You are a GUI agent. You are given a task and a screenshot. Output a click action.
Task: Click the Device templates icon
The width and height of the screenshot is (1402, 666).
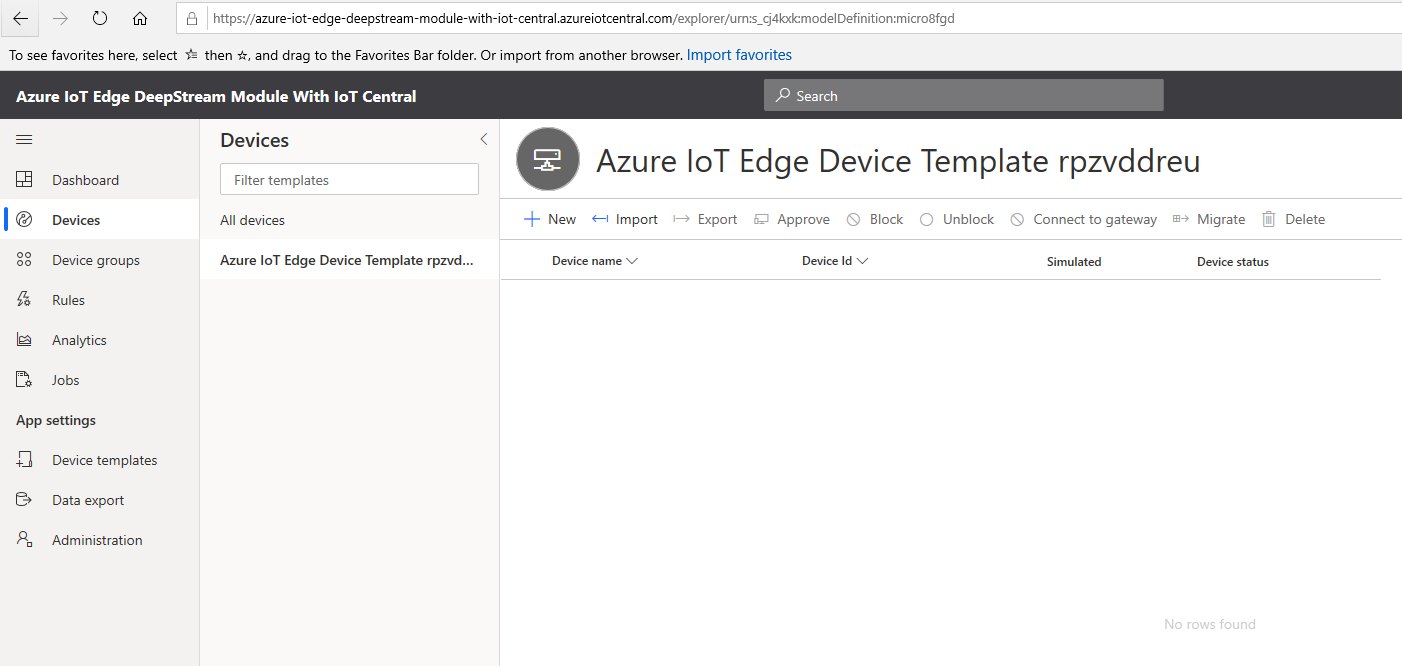pos(25,460)
